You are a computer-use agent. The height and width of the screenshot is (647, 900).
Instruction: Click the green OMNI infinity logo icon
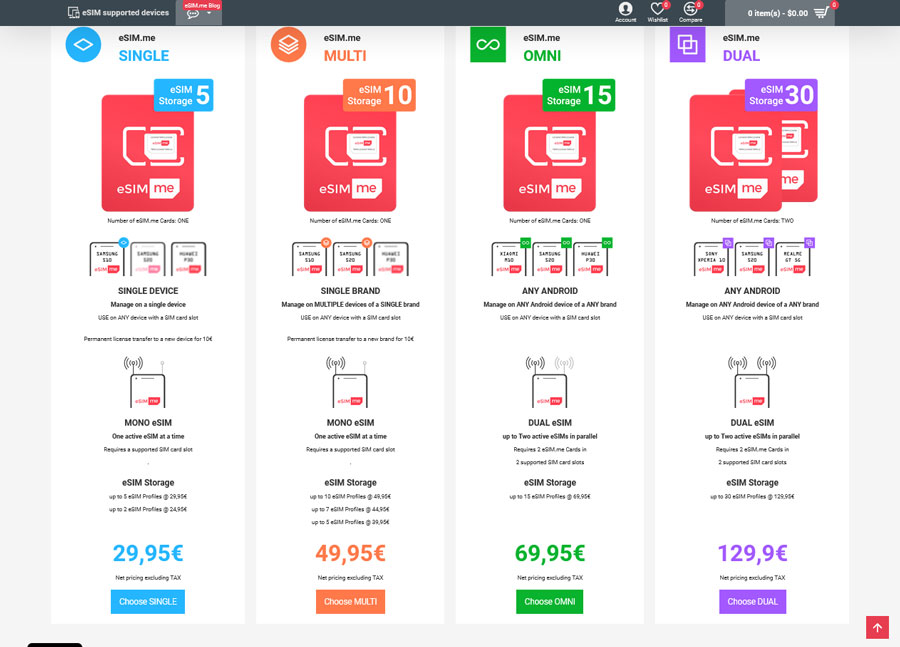(x=488, y=45)
